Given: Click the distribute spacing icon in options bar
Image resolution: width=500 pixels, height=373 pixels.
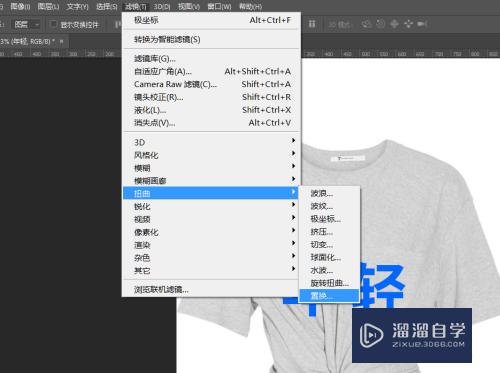Looking at the screenshot, I should (312, 24).
